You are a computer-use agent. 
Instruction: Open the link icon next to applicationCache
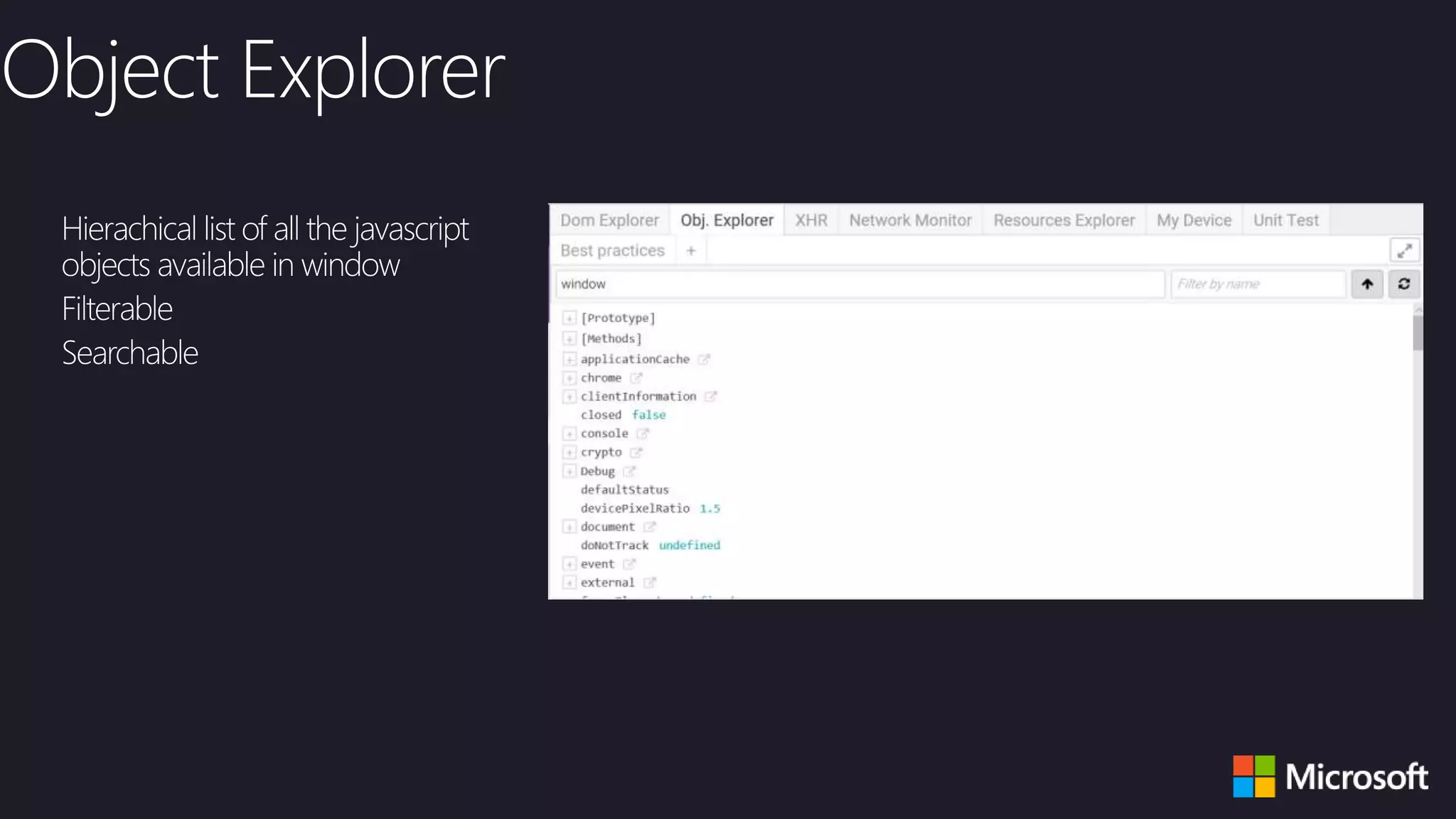[704, 360]
